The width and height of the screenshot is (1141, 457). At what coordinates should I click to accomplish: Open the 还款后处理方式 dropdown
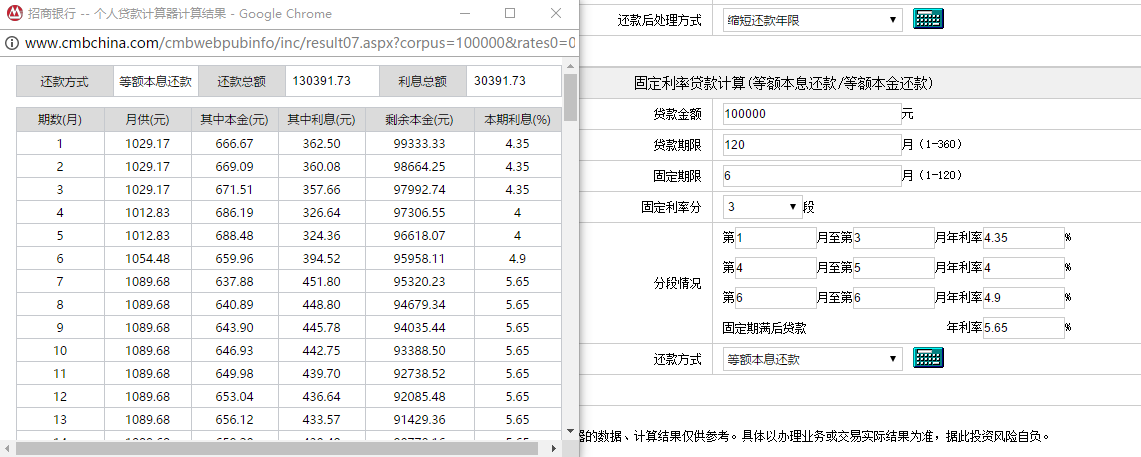(x=813, y=20)
